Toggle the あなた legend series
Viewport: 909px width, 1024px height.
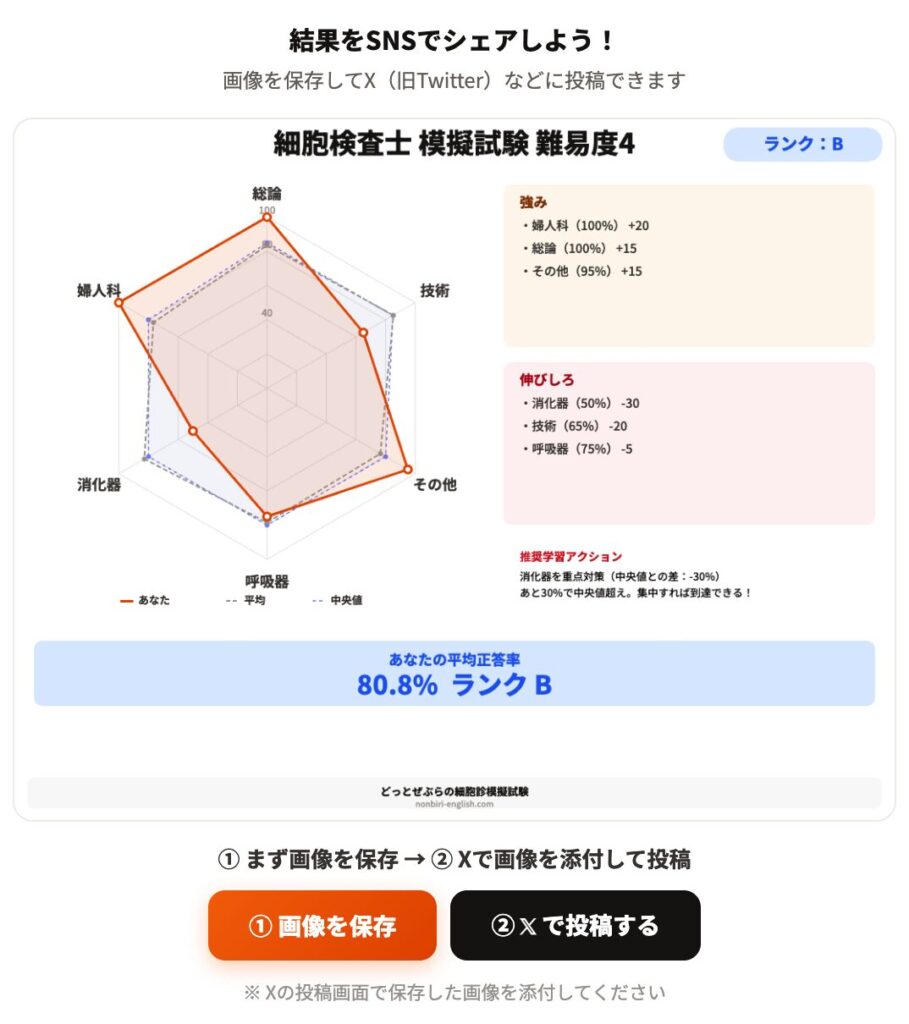click(146, 601)
